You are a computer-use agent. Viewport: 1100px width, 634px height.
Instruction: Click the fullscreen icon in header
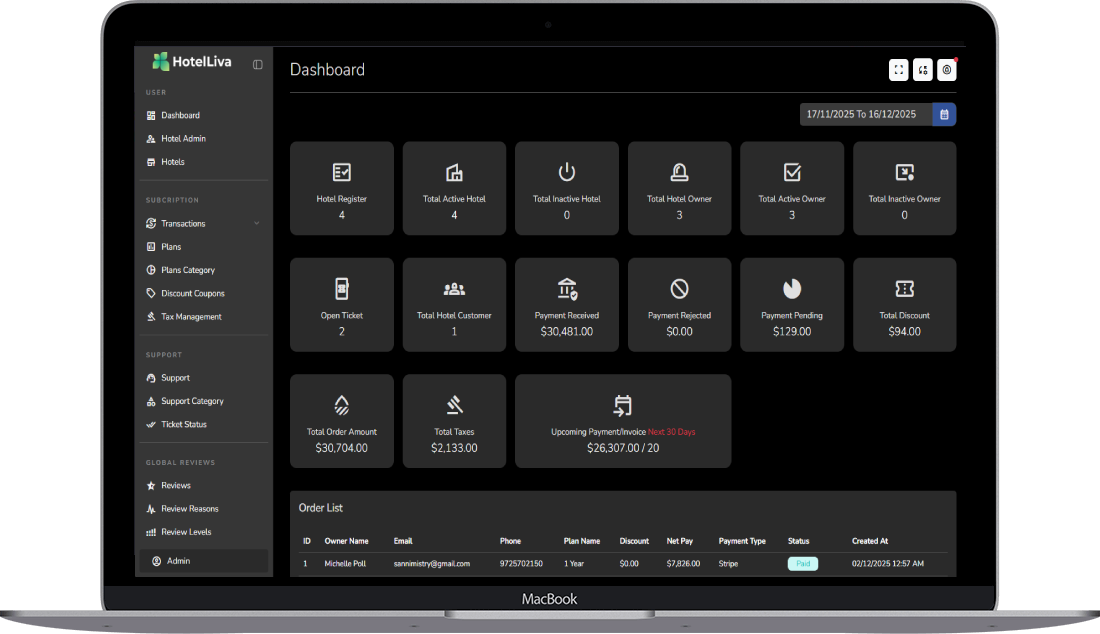(899, 70)
